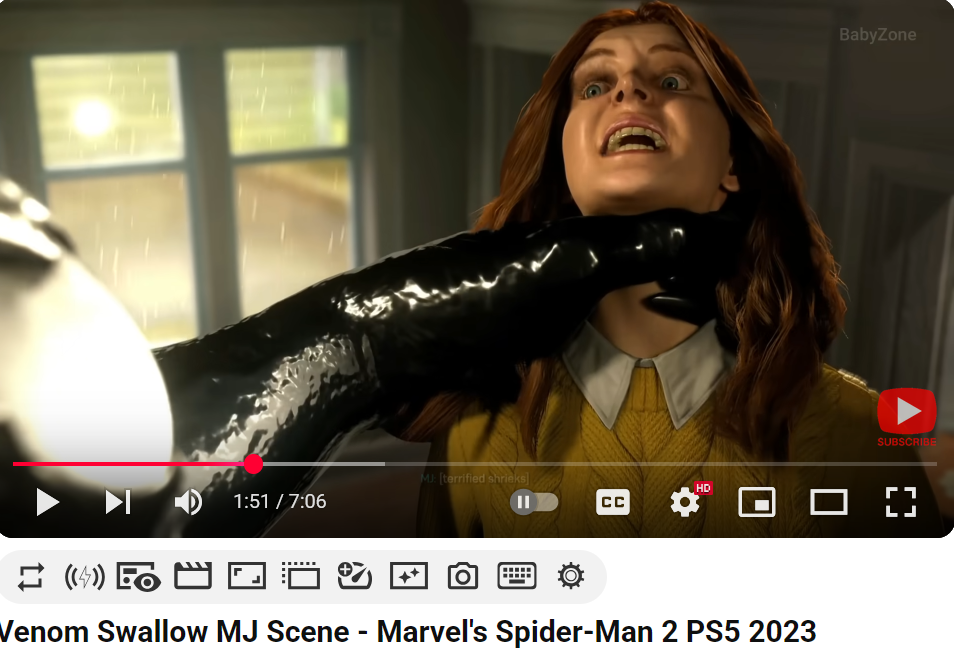Open the pop-up player icon

301,575
